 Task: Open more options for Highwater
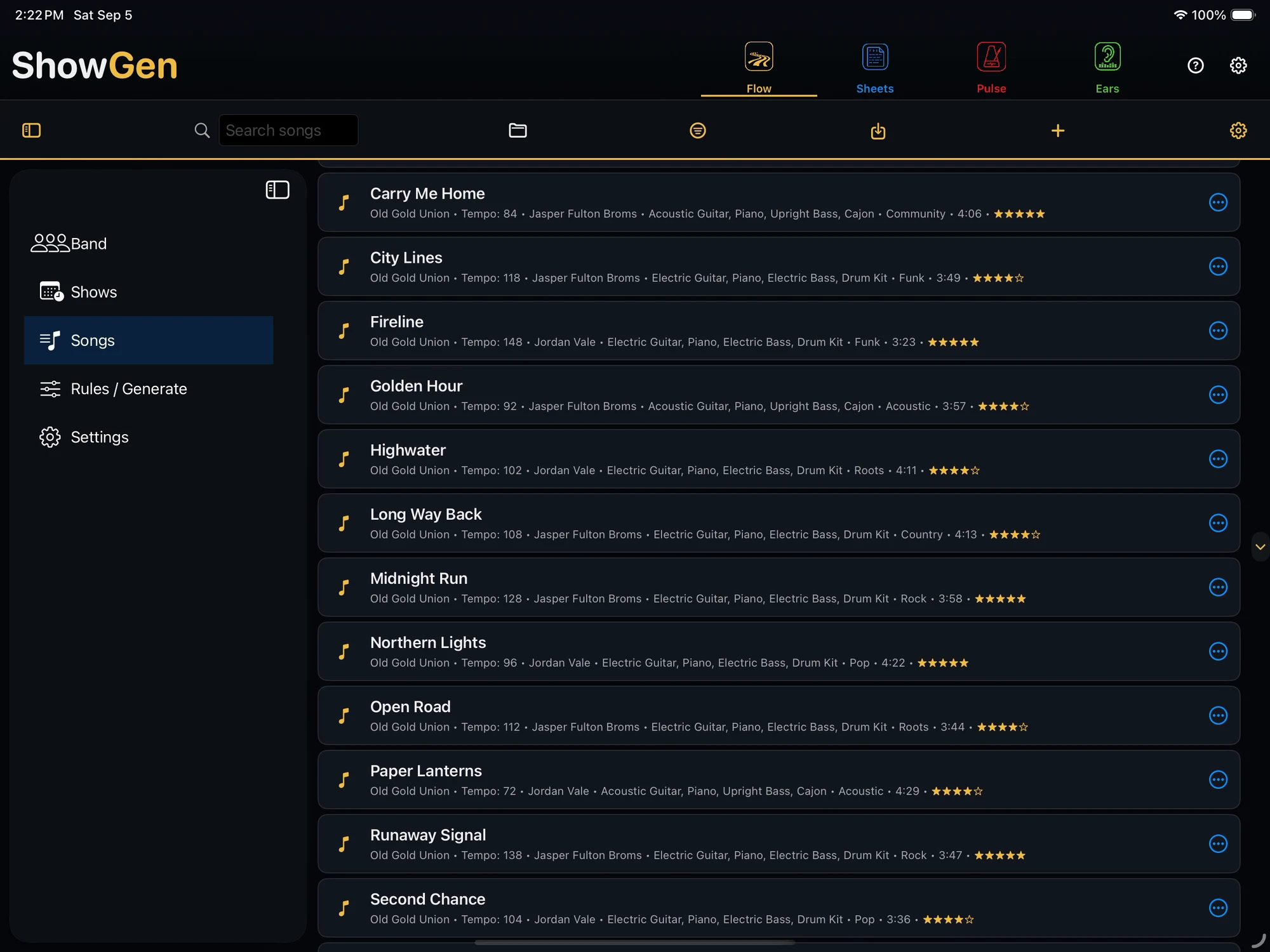(1218, 459)
